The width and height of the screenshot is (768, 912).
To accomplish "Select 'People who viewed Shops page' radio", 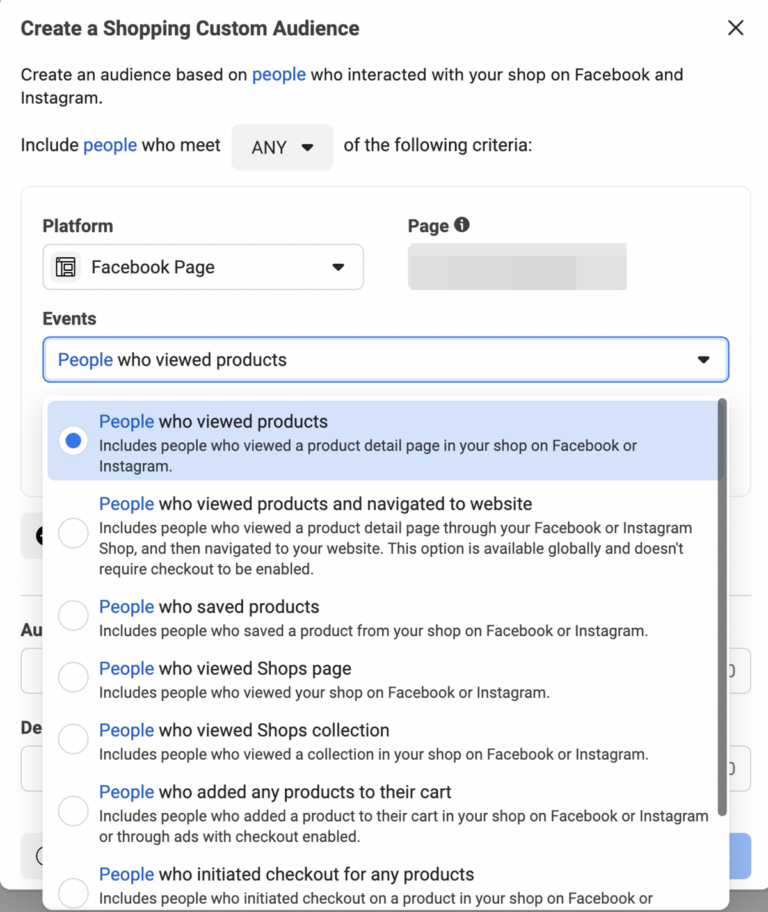I will click(x=73, y=678).
